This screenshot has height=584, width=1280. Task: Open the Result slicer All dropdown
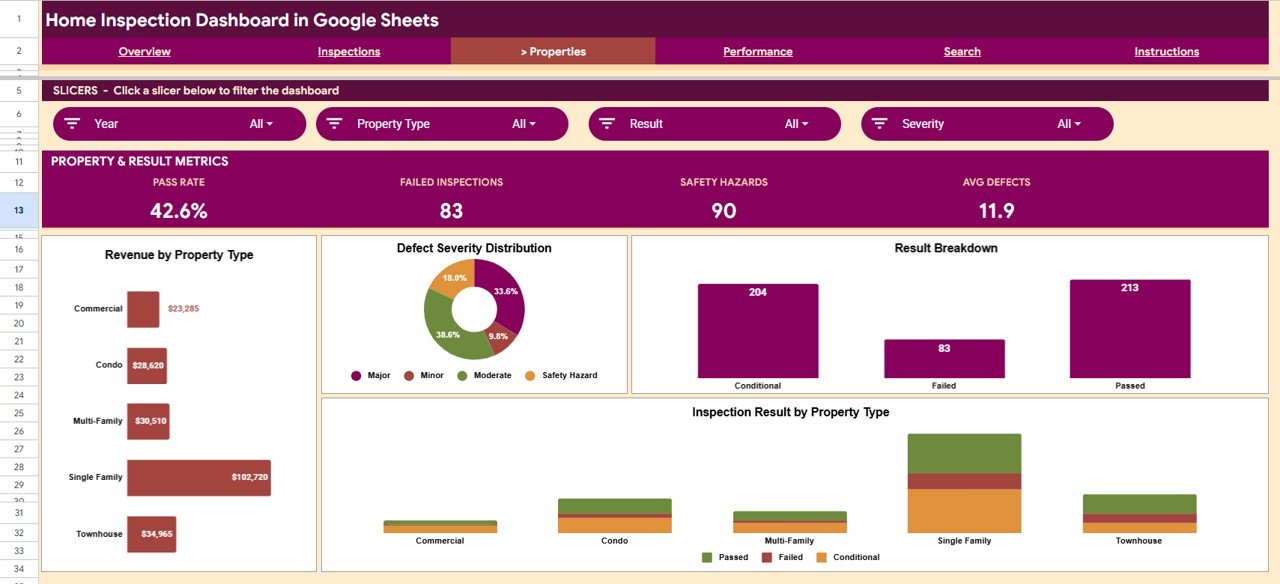797,124
